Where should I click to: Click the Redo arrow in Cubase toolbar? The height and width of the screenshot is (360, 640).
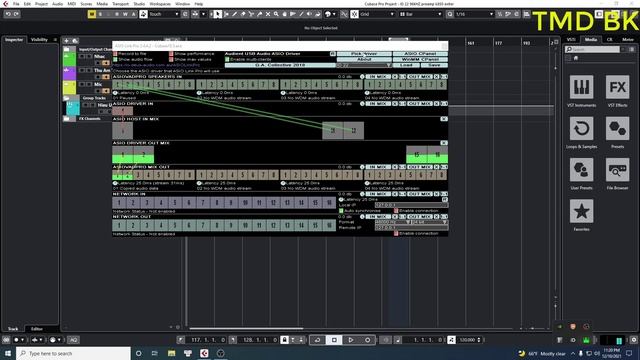16,14
